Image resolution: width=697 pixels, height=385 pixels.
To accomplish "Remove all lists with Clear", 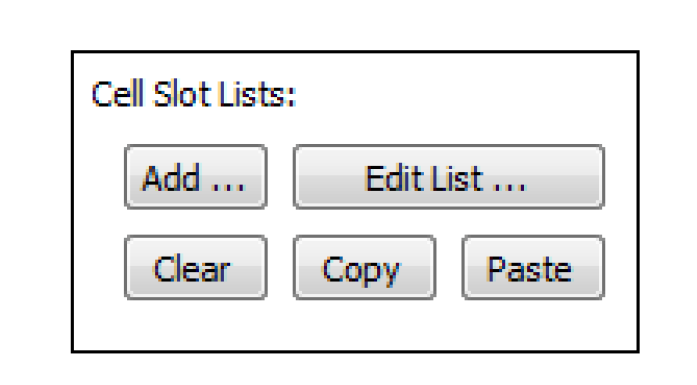I will coord(196,268).
